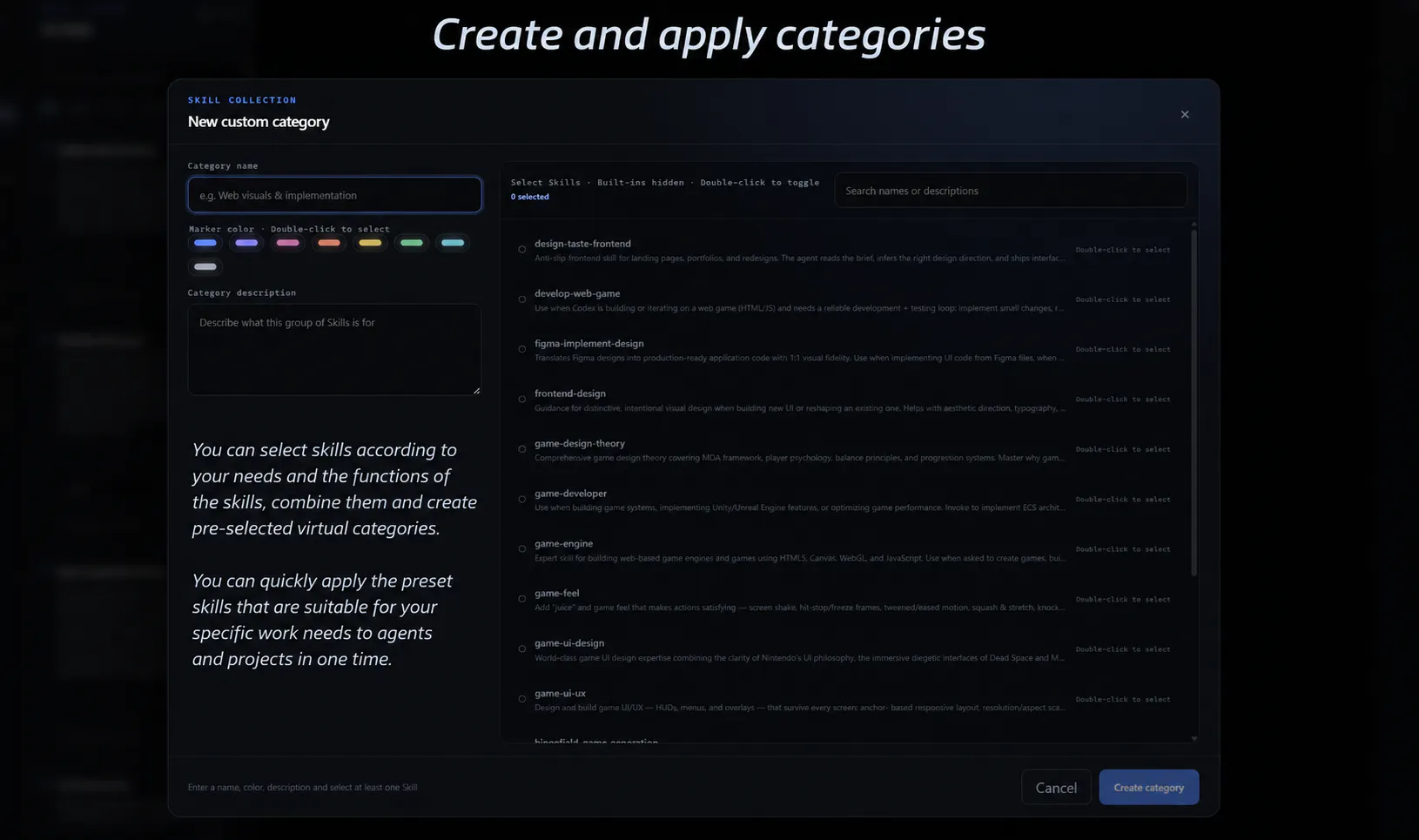Toggle the radio circle beside design-taste-frontend
This screenshot has height=840, width=1419.
(522, 250)
